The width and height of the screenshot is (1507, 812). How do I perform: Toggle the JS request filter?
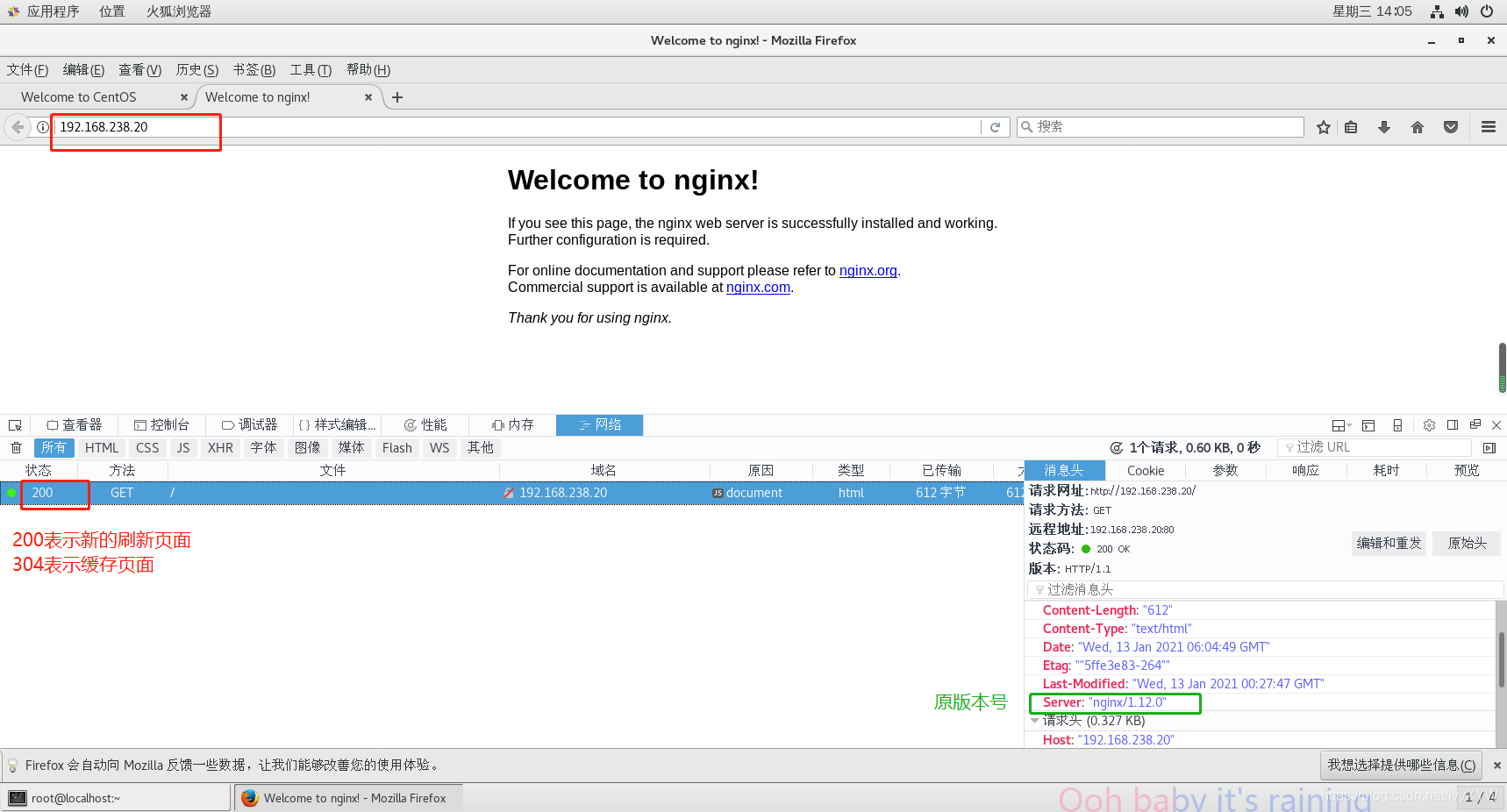pos(183,448)
